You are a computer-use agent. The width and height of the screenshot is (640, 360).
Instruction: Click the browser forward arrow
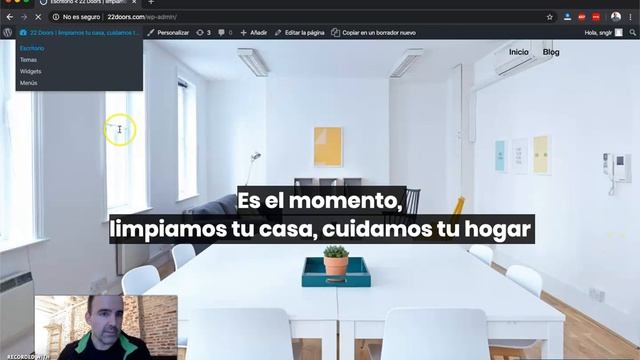(x=24, y=17)
